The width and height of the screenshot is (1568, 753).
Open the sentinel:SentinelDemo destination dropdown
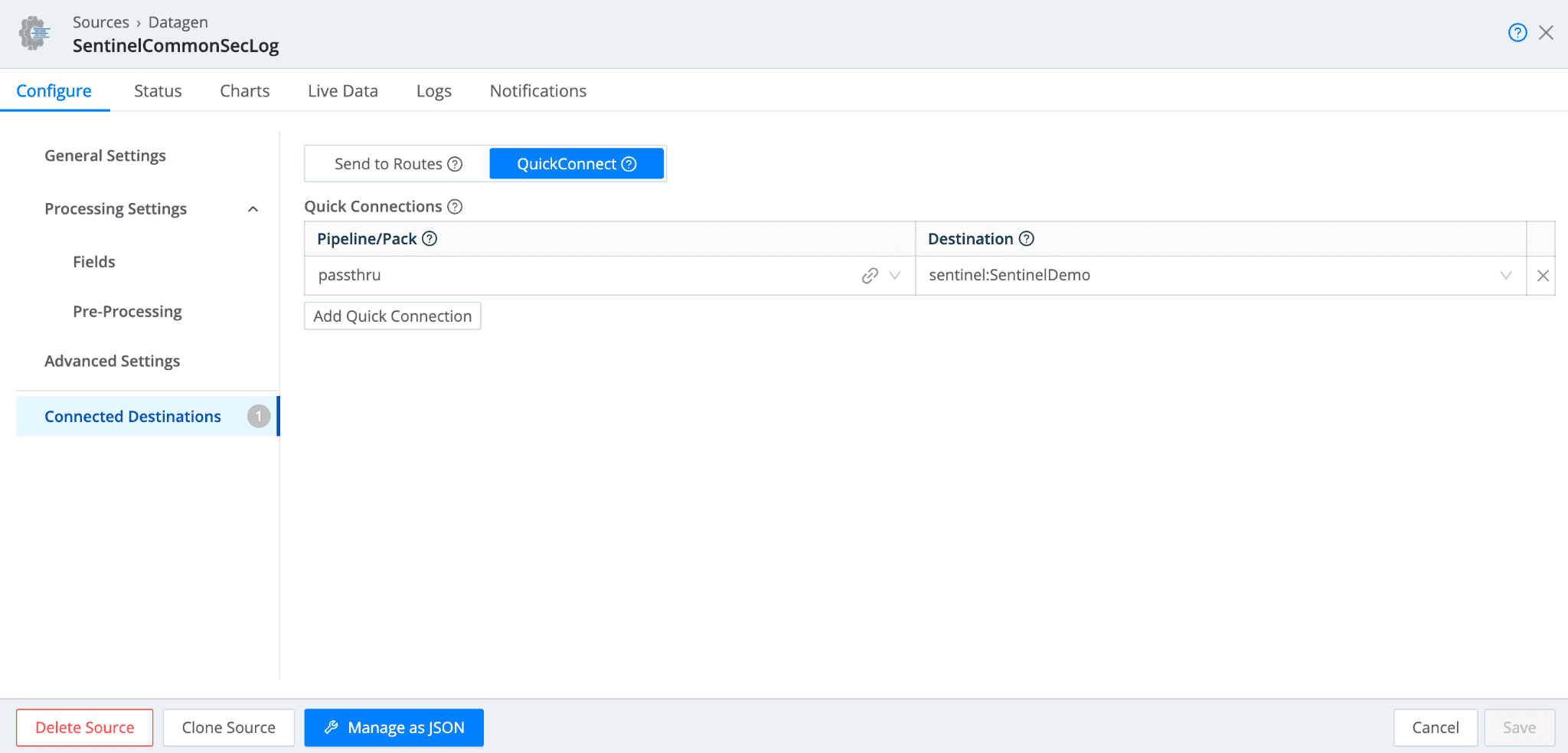click(1505, 276)
